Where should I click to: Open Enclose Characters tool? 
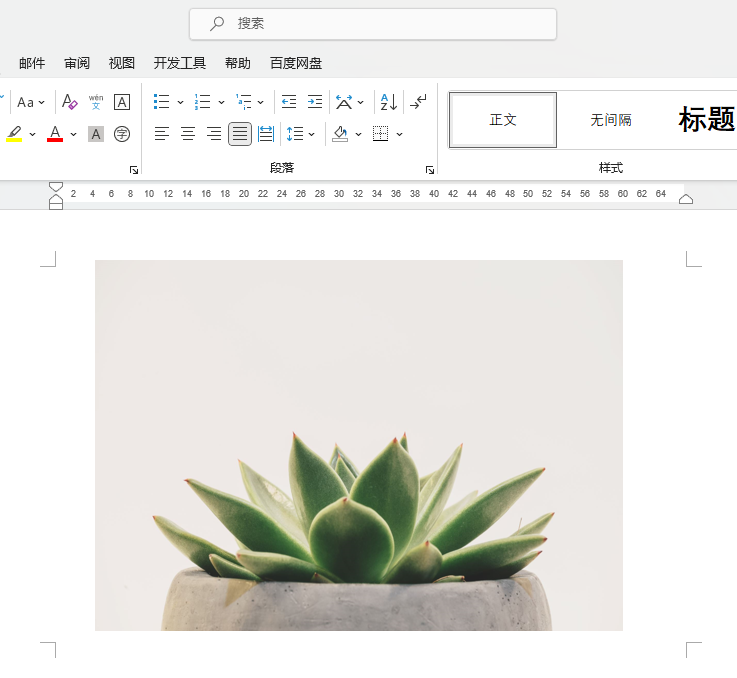tap(122, 134)
